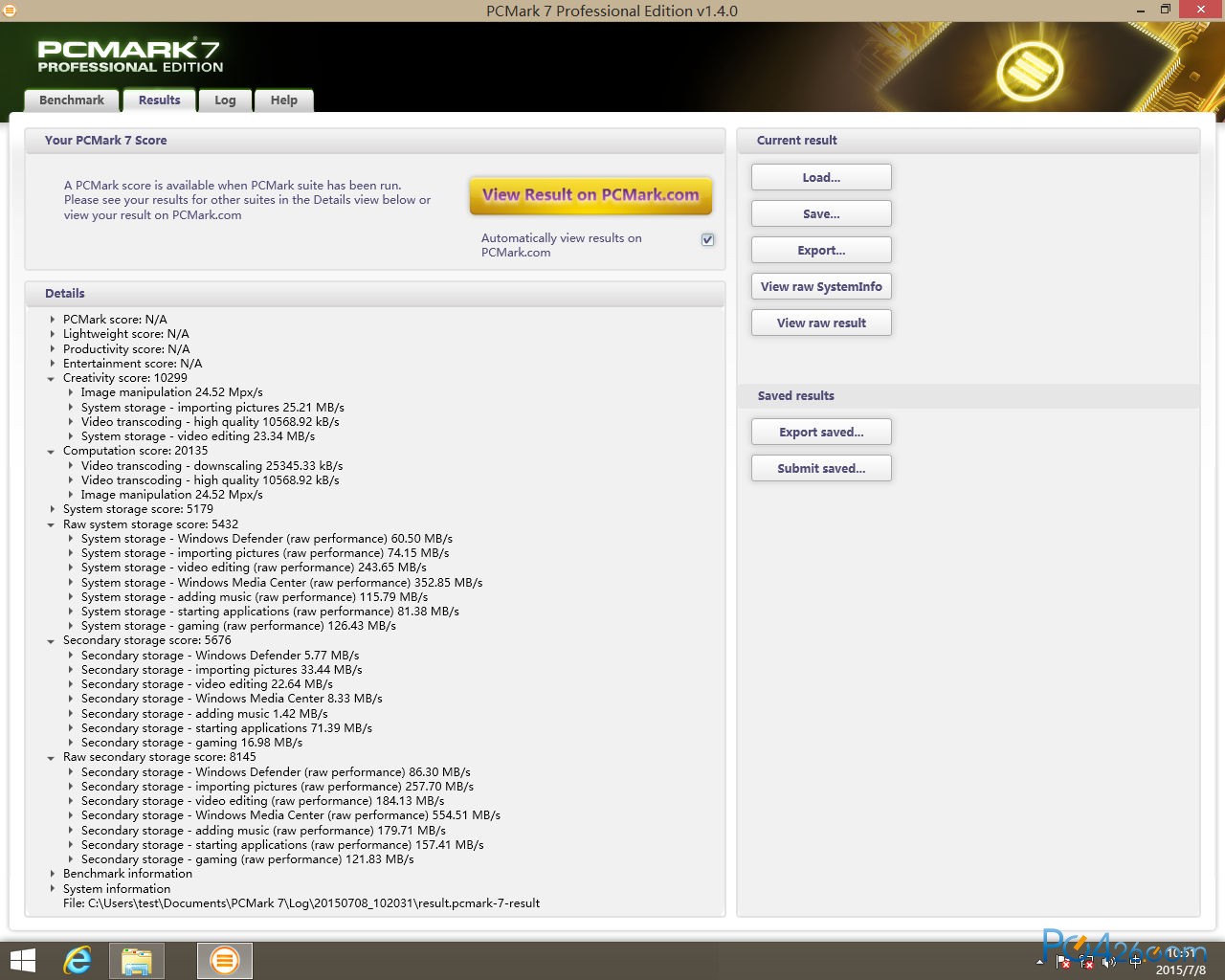
Task: Show hidden tray icons arrow
Action: pos(1040,962)
